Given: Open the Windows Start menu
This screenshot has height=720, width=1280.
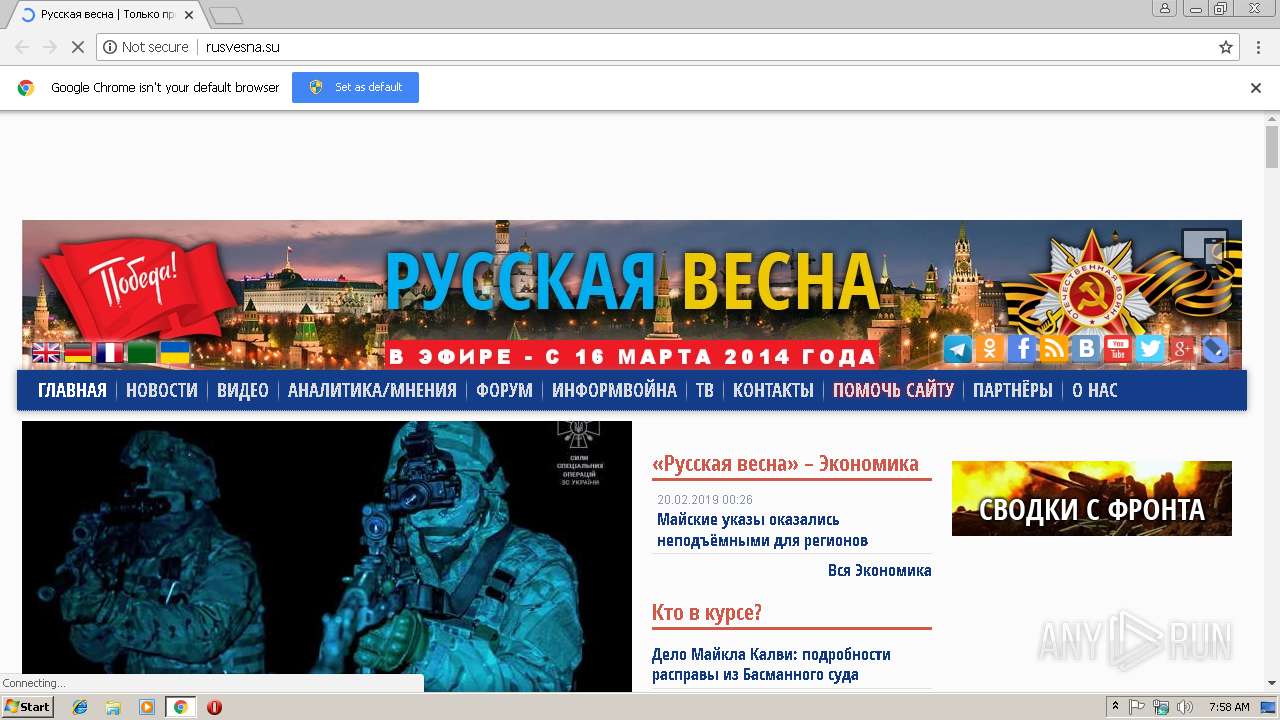Looking at the screenshot, I should click(x=27, y=707).
